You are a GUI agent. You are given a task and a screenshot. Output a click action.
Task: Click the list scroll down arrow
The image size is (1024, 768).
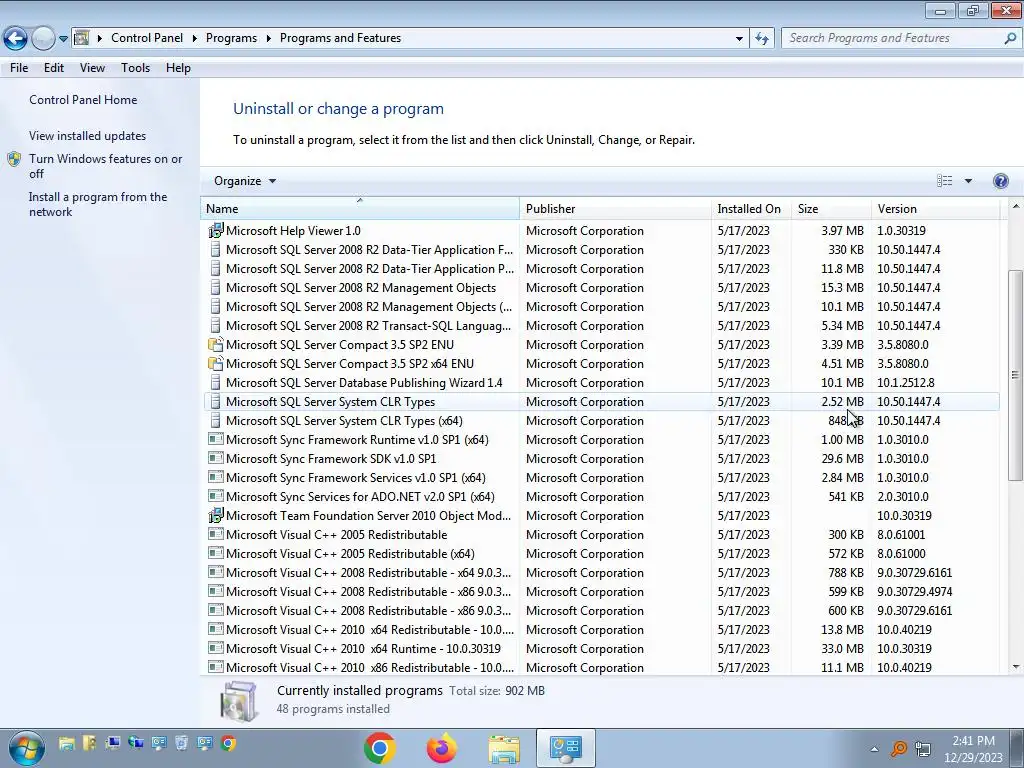click(x=1016, y=667)
